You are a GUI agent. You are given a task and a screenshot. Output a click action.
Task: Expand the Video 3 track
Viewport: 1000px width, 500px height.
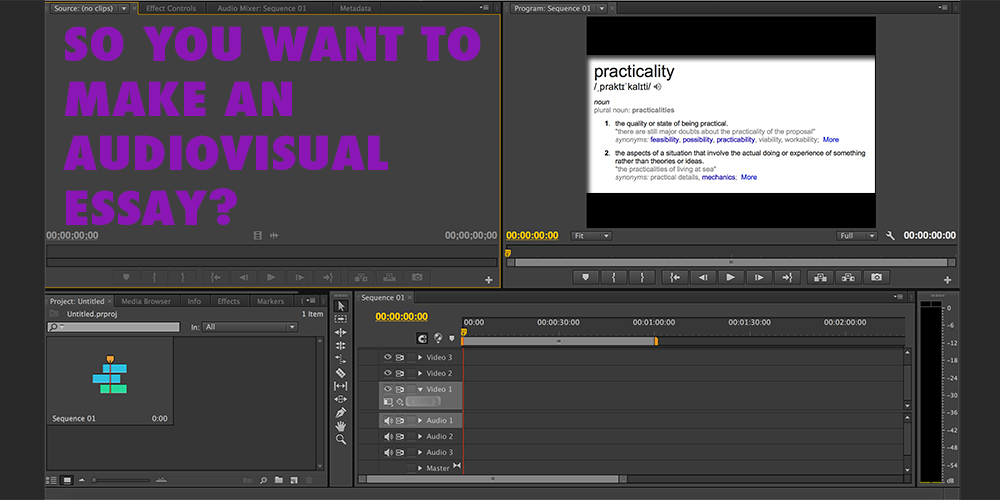pos(420,357)
